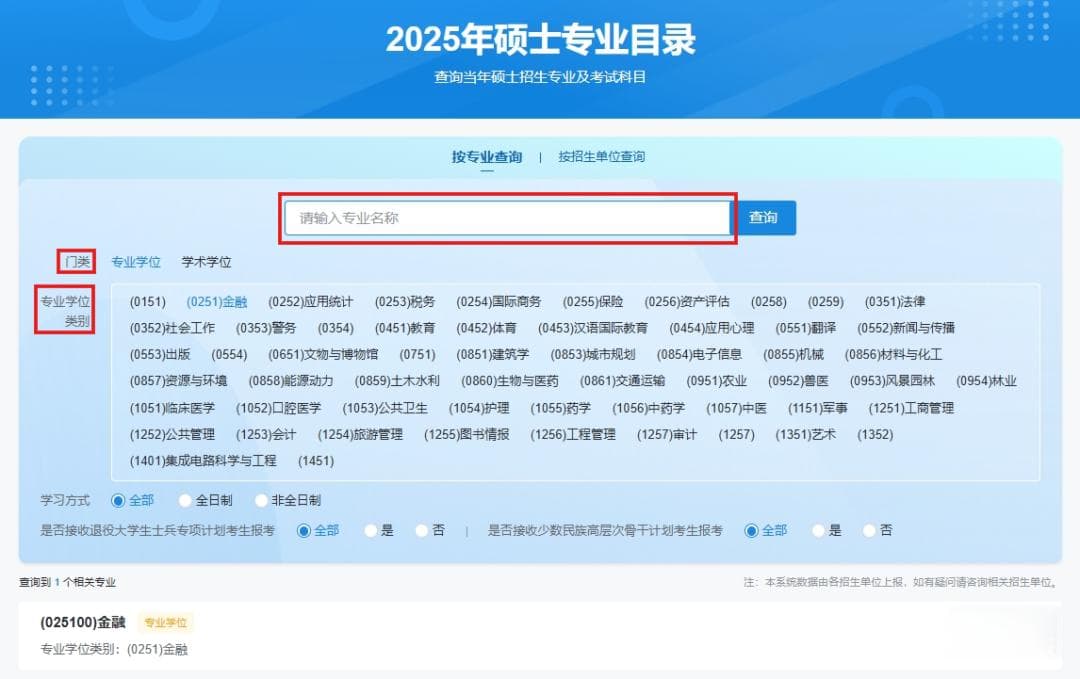Choose category (0954)林业
Screen dimensions: 1080x679
tap(986, 381)
